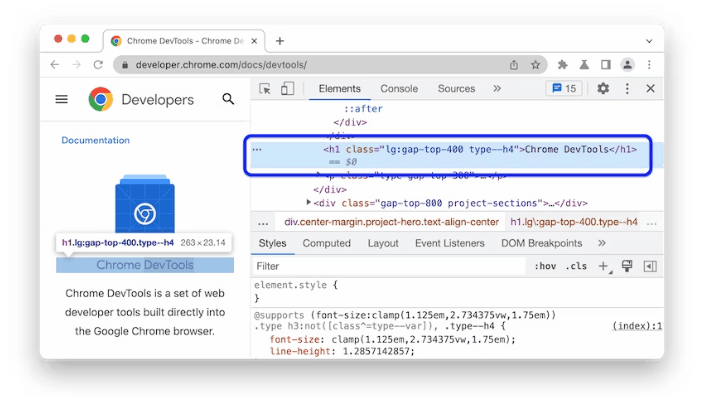Open the Layout pane tab
Image resolution: width=705 pixels, height=397 pixels.
click(x=383, y=243)
